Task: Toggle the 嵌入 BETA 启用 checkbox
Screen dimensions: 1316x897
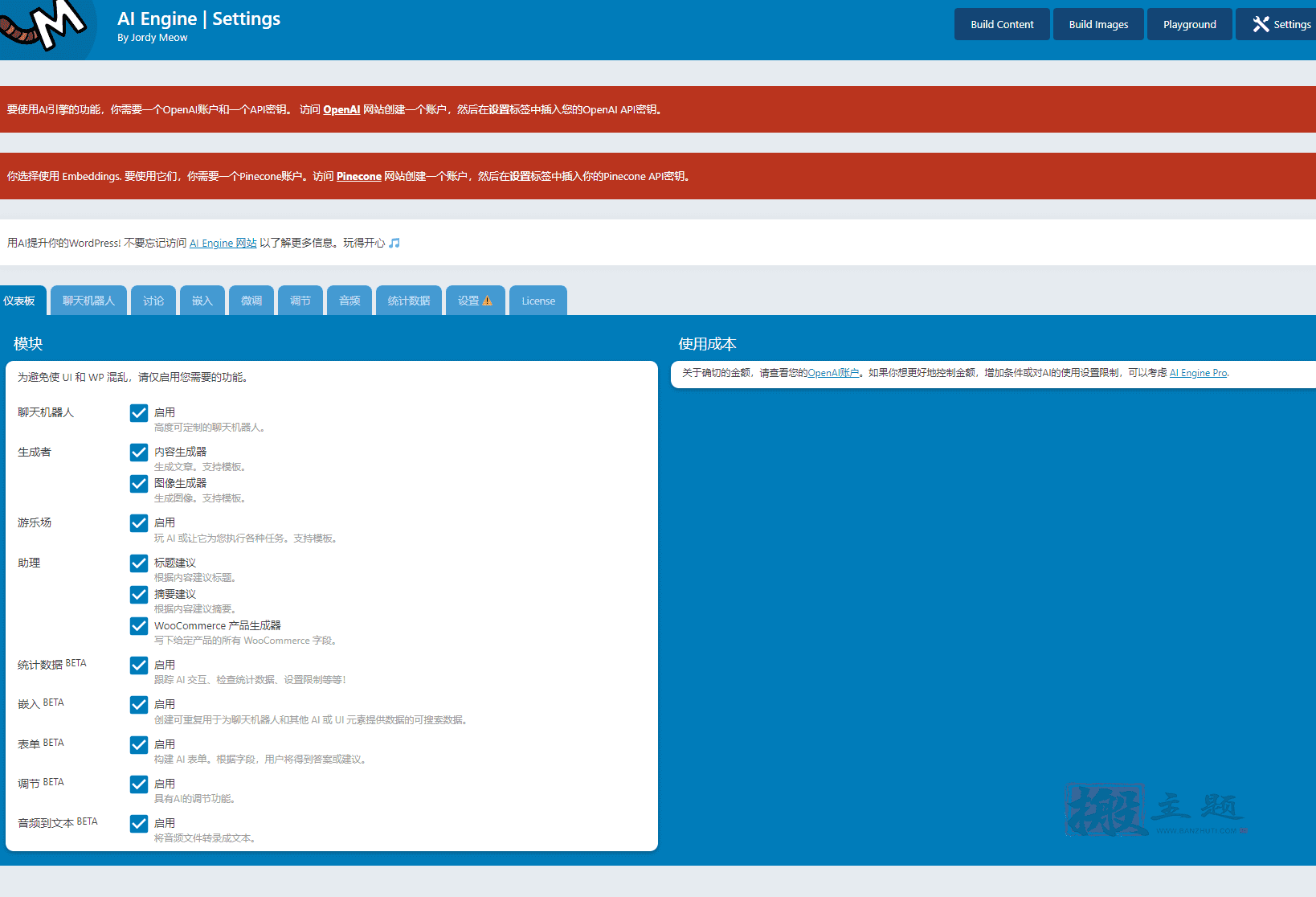Action: click(x=139, y=705)
